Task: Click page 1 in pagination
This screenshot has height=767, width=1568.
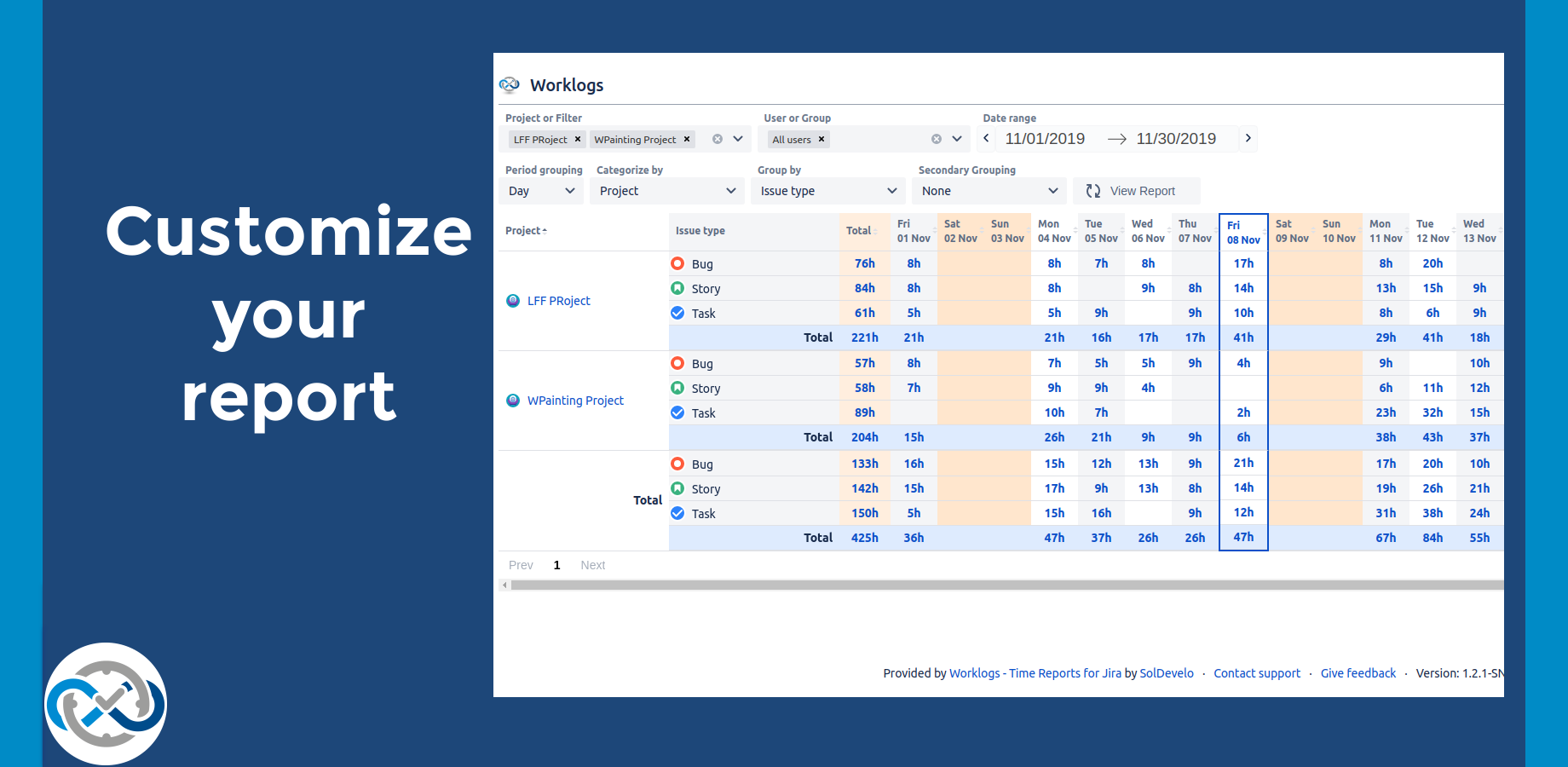Action: [x=556, y=565]
